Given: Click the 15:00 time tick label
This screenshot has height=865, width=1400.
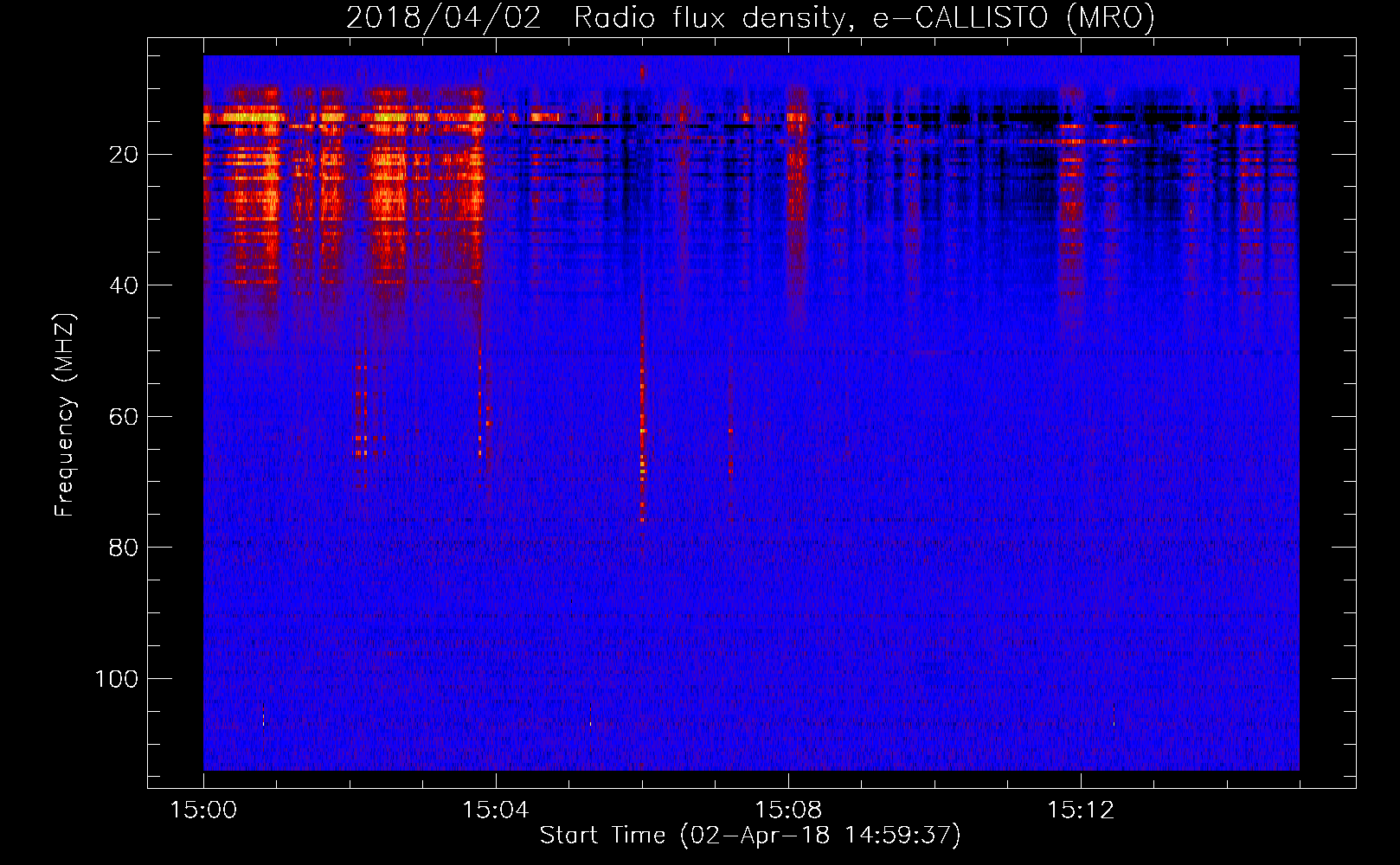Looking at the screenshot, I should tap(203, 811).
